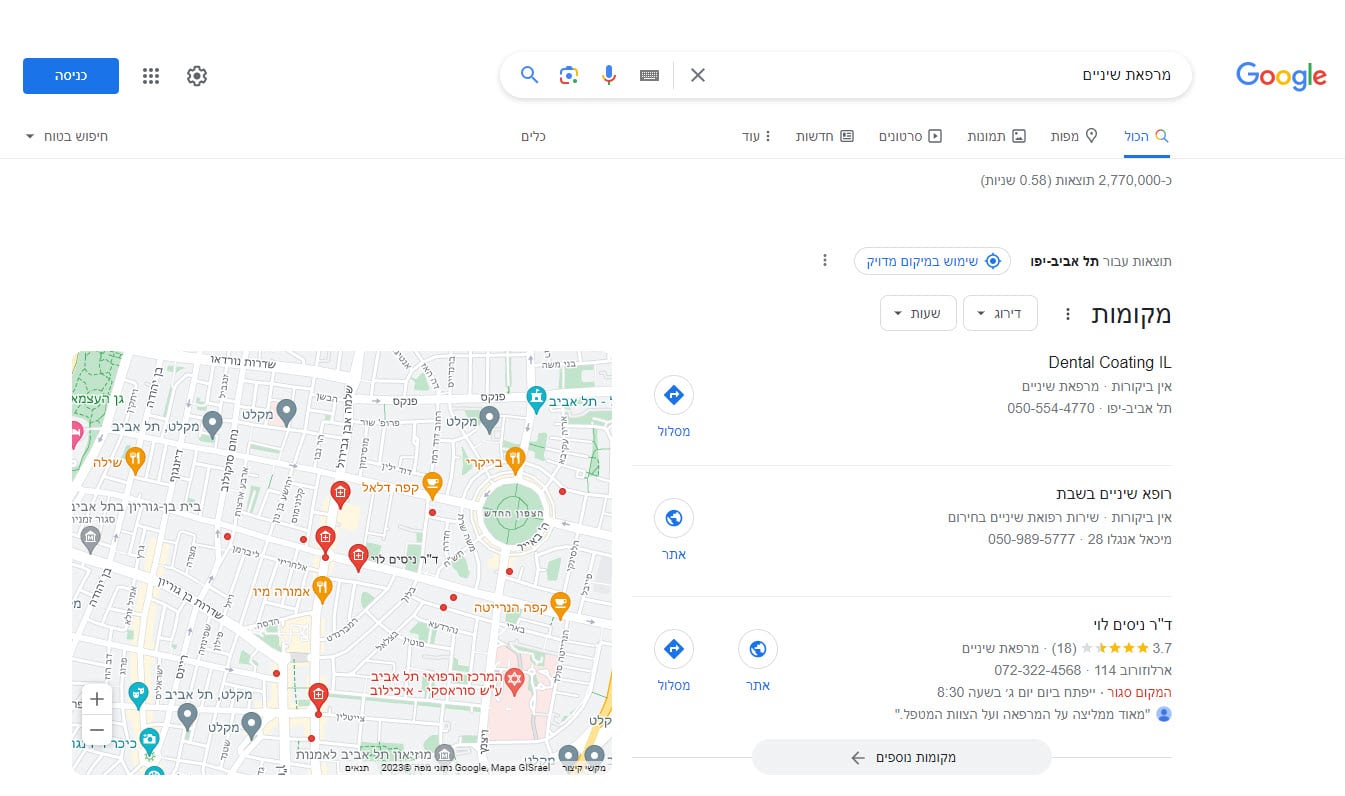Switch to the סרטונים tab
The image size is (1345, 796).
point(910,136)
